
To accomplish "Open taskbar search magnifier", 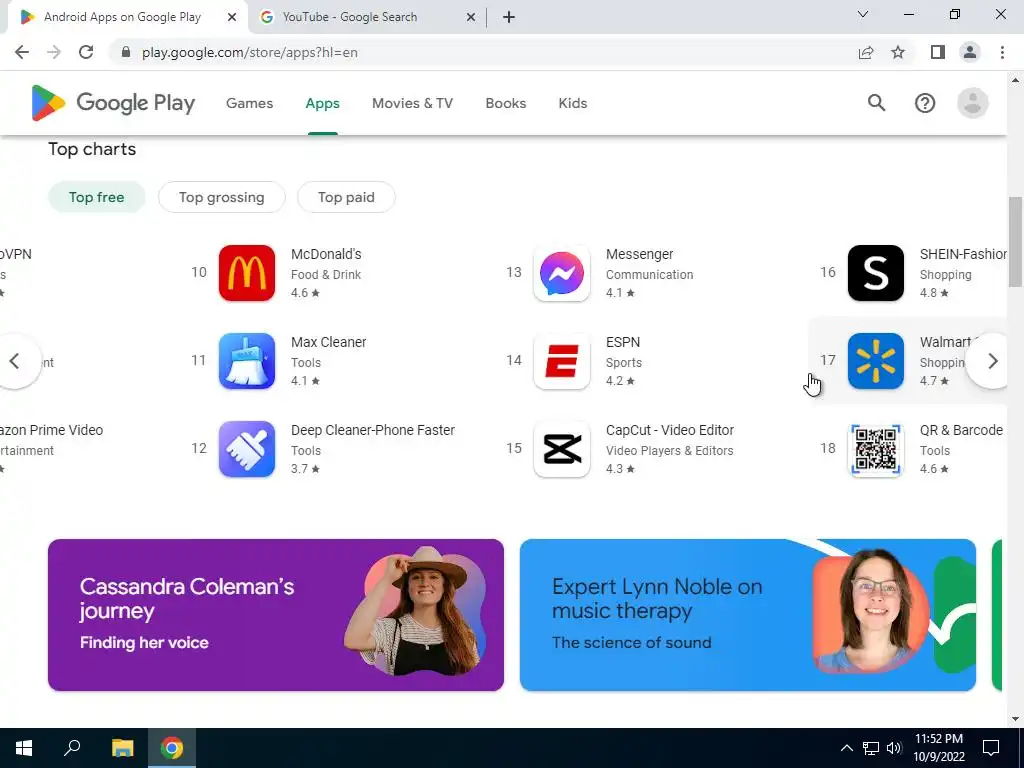I will [x=72, y=748].
